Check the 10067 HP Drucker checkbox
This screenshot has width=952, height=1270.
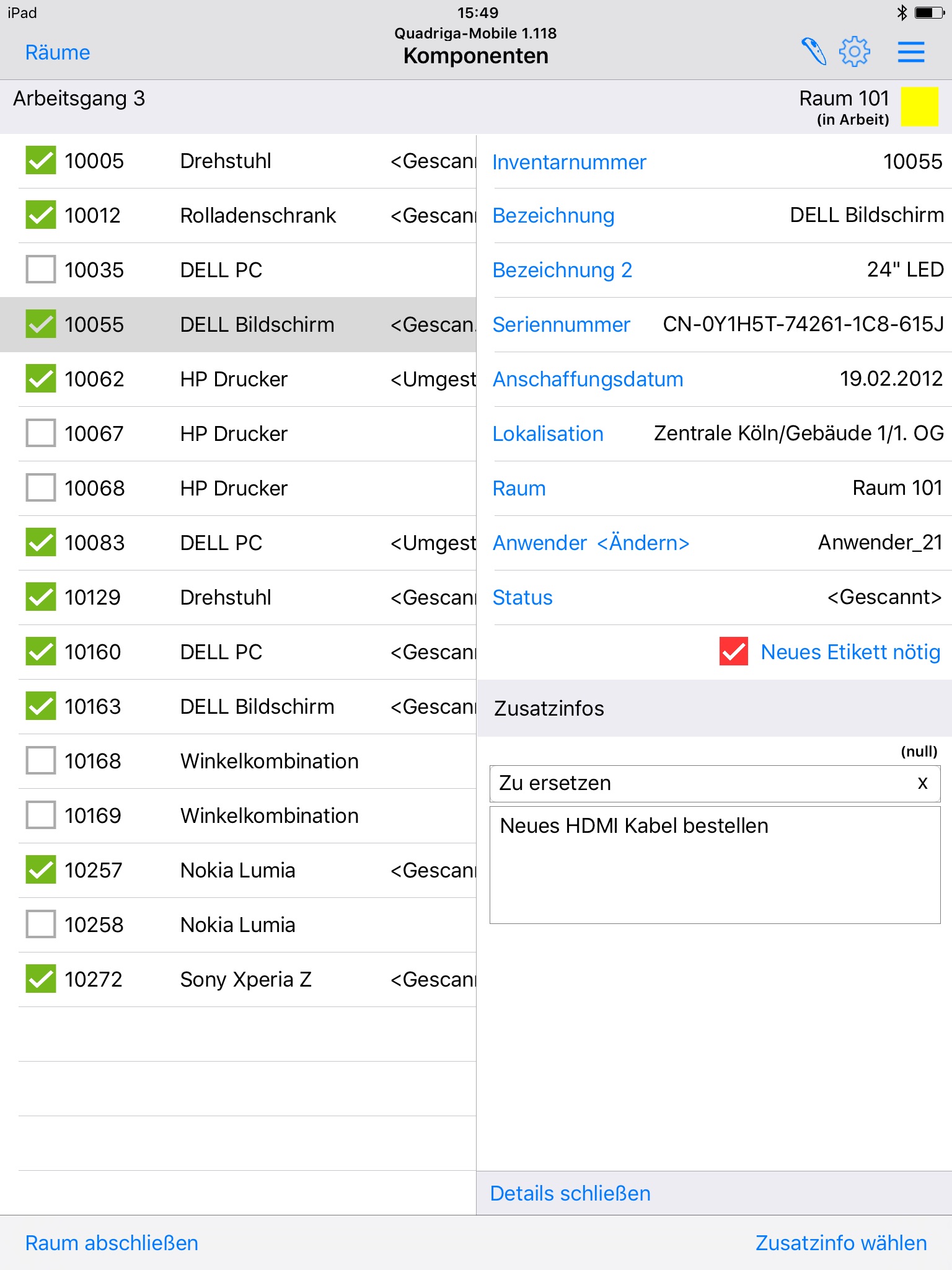tap(41, 433)
